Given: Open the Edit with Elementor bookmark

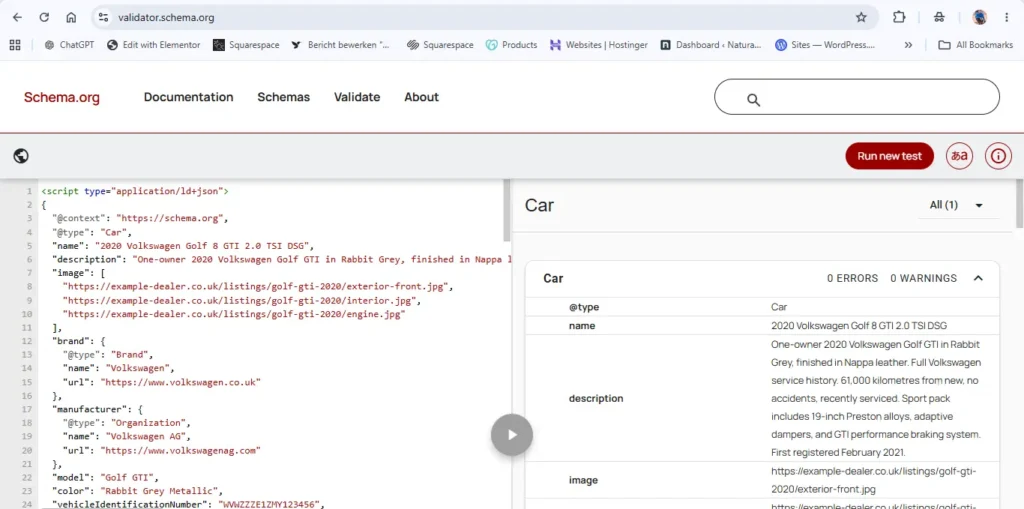Looking at the screenshot, I should (x=153, y=45).
